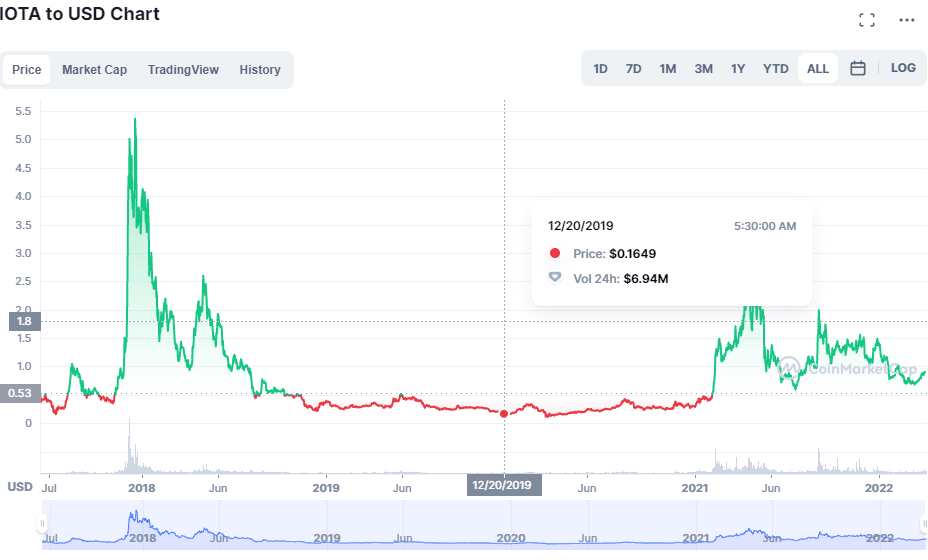Viewport: 928px width, 560px height.
Task: Click the 2022 label on main chart axis
Action: pyautogui.click(x=879, y=488)
